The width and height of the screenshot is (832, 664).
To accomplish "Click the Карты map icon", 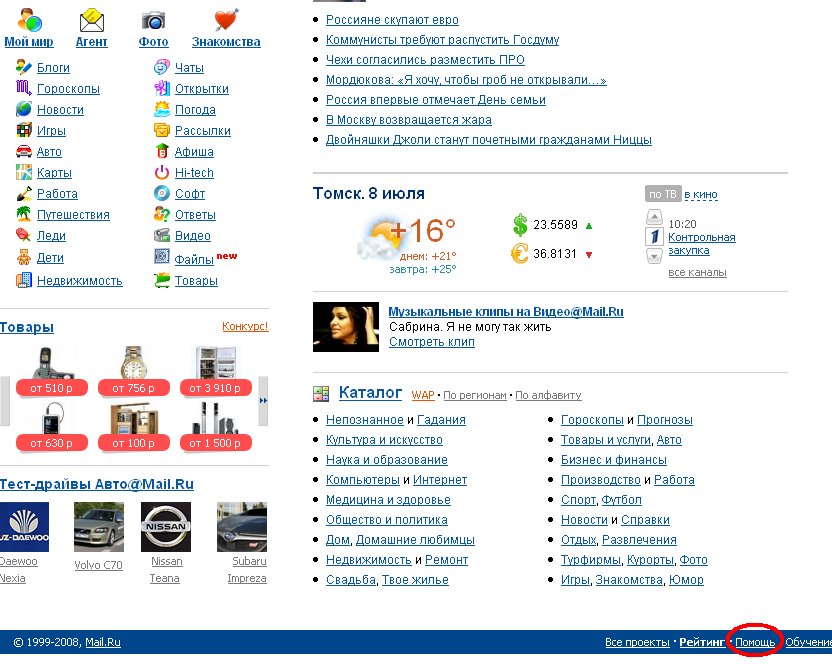I will point(24,173).
